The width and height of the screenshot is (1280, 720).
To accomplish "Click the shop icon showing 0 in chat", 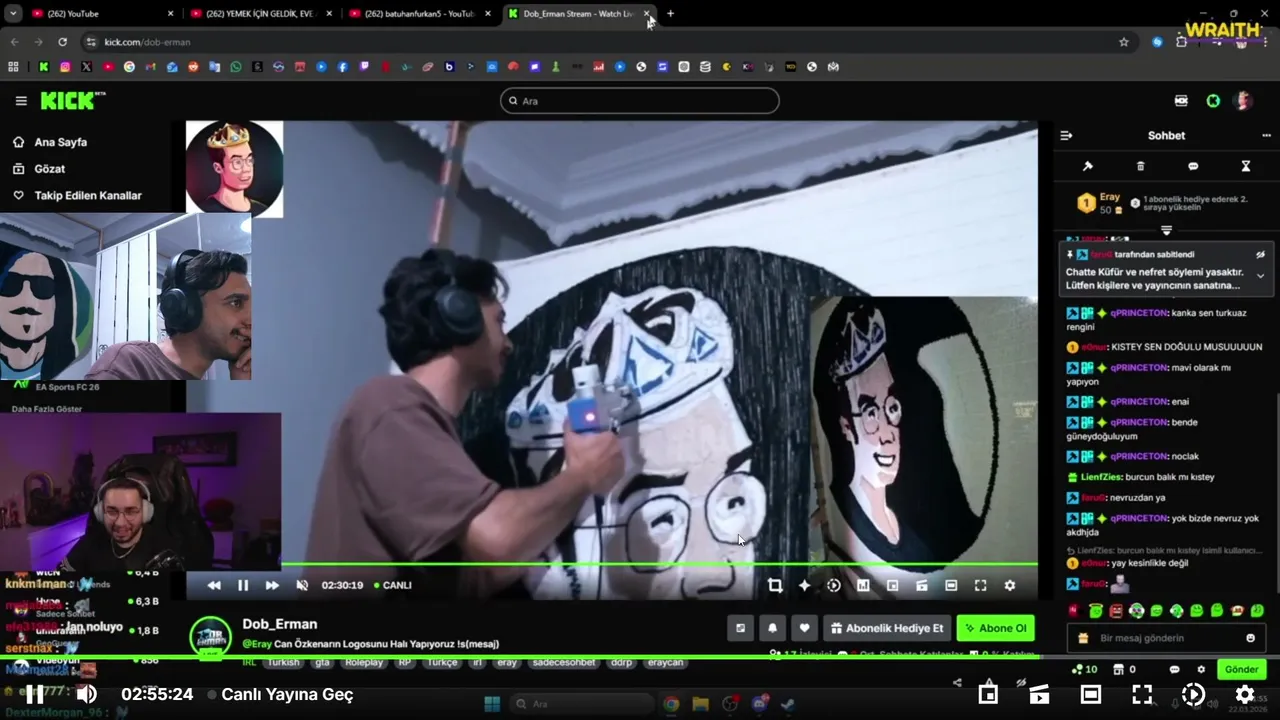I will click(x=1126, y=669).
